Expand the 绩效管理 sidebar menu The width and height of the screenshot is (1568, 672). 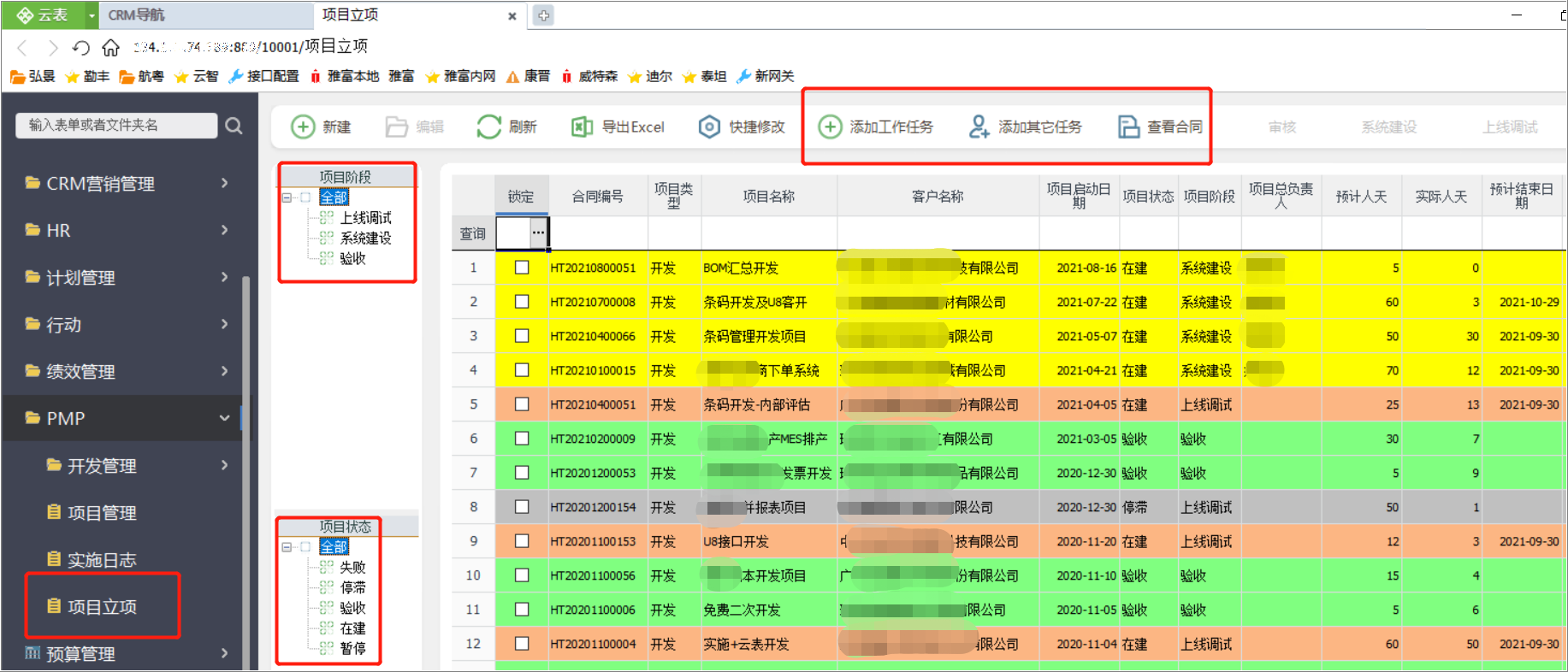[224, 371]
